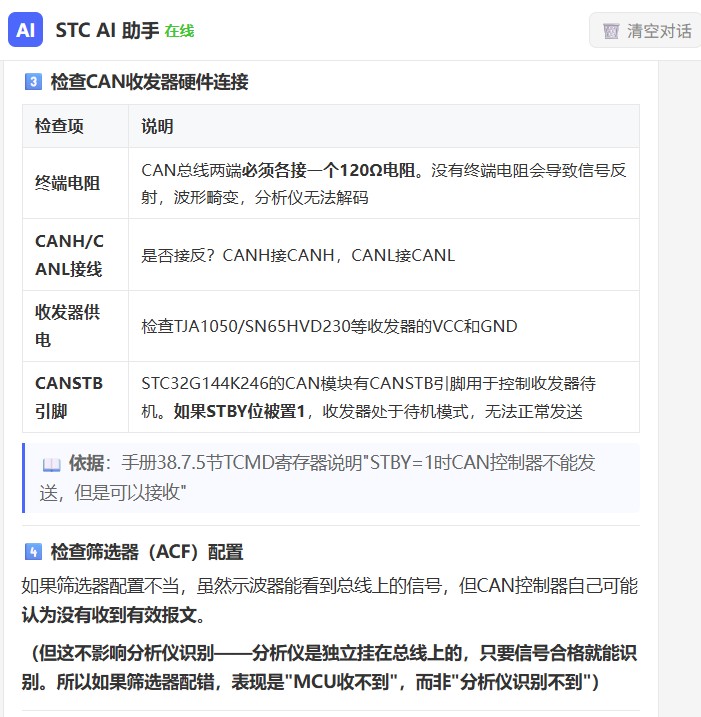Click the bold 必须各接一个120Ω电阻 text
701x717 pixels.
pyautogui.click(x=329, y=171)
